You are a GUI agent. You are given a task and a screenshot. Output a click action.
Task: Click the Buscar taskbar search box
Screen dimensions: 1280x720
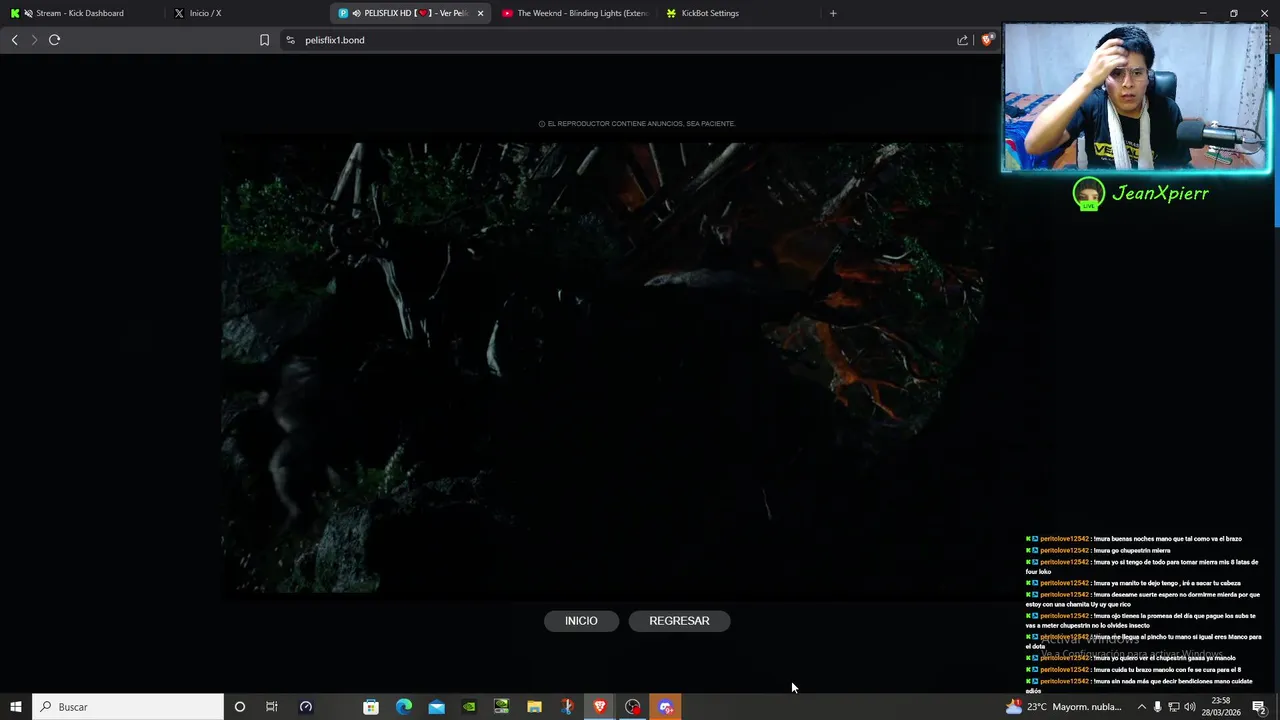(128, 707)
